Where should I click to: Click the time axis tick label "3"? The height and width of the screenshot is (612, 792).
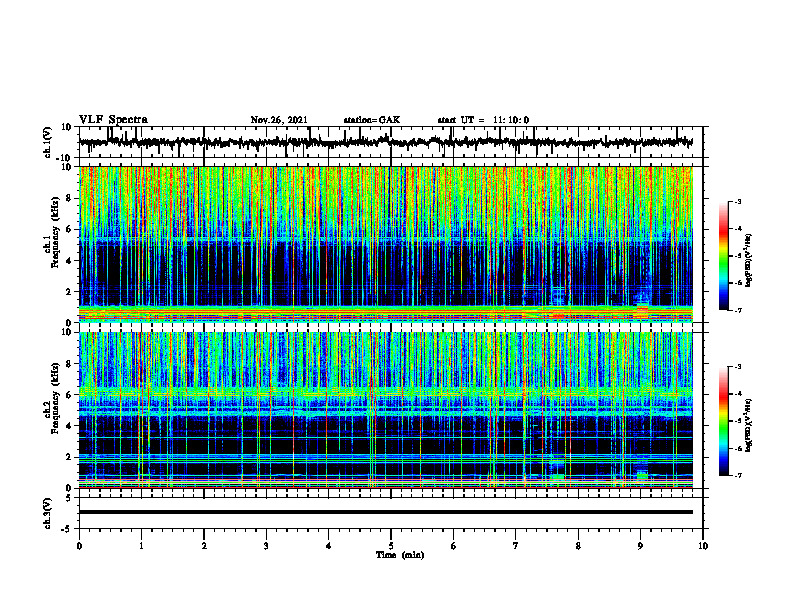coord(266,546)
